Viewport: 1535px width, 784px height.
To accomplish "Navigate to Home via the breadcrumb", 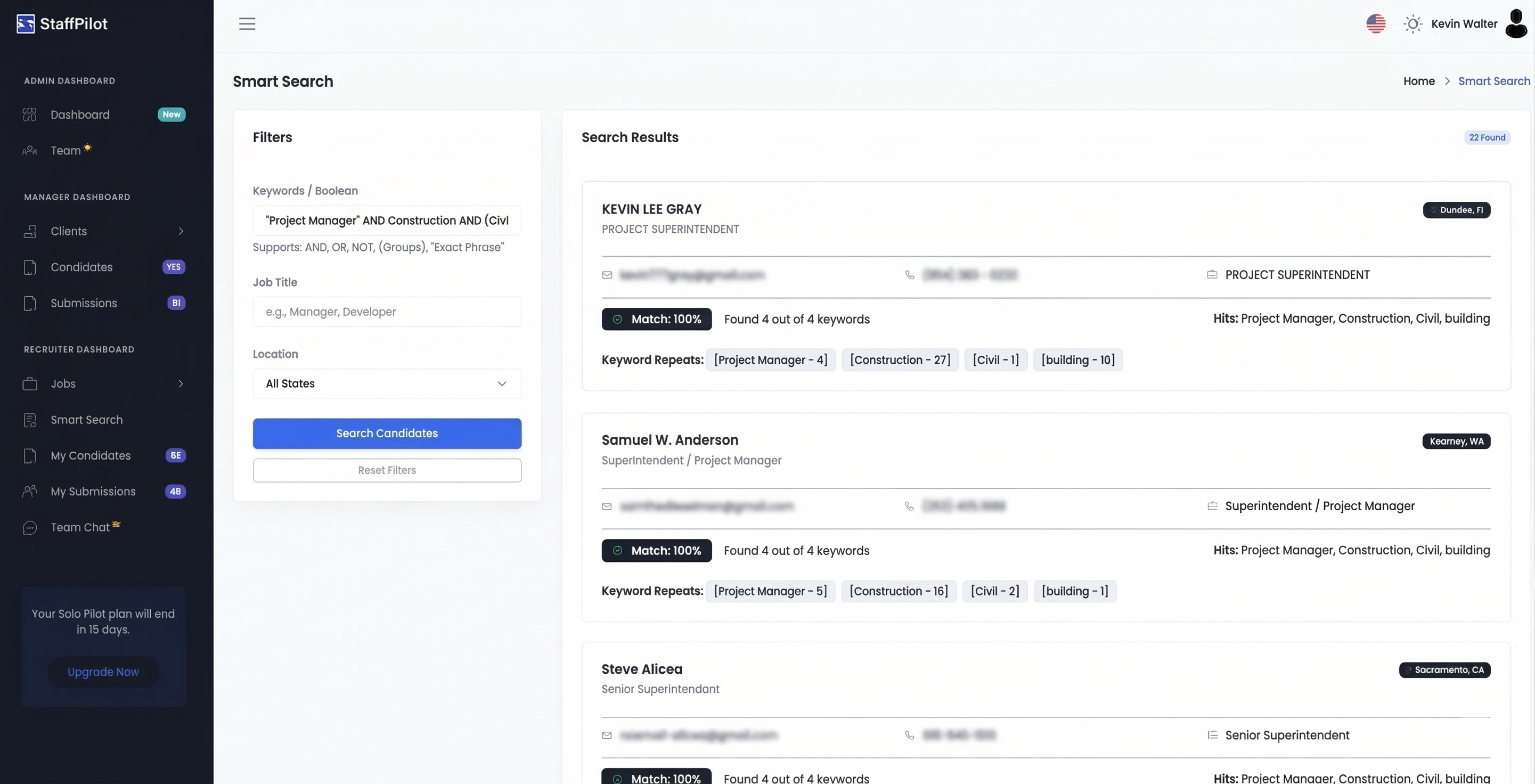I will [1419, 81].
